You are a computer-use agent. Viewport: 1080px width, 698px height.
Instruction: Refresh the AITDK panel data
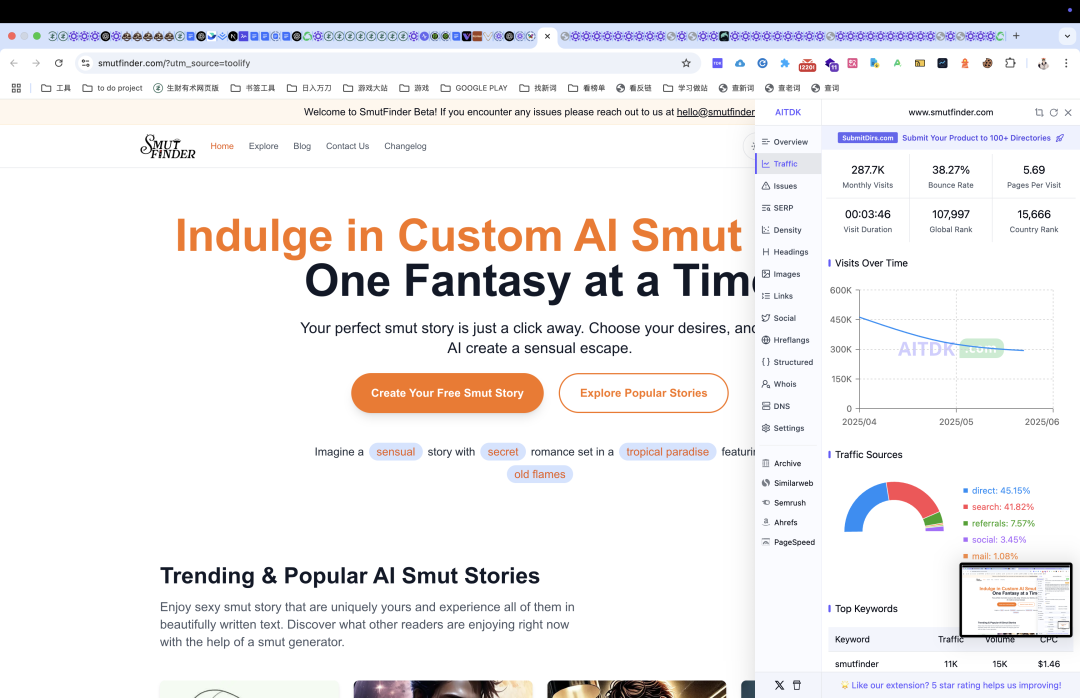tap(1054, 112)
